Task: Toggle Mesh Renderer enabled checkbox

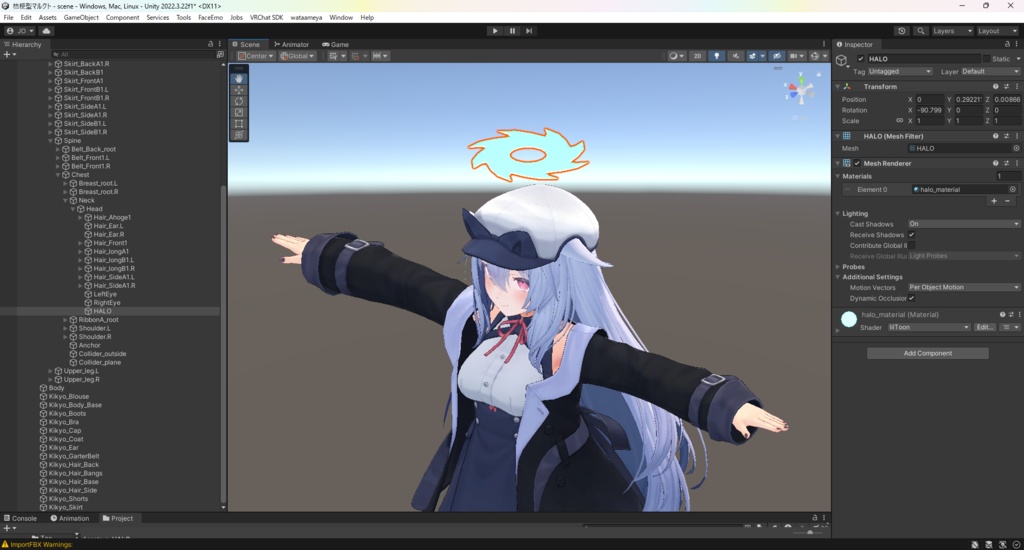Action: coord(857,163)
